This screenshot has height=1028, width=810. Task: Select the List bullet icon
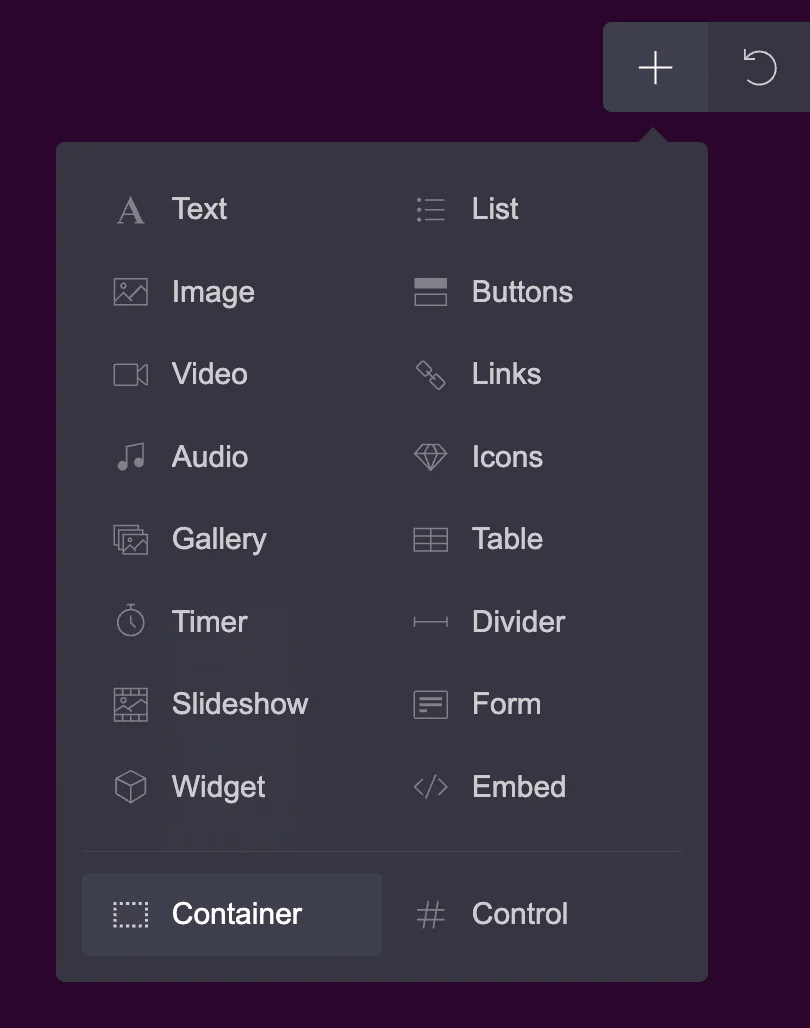[x=431, y=210]
